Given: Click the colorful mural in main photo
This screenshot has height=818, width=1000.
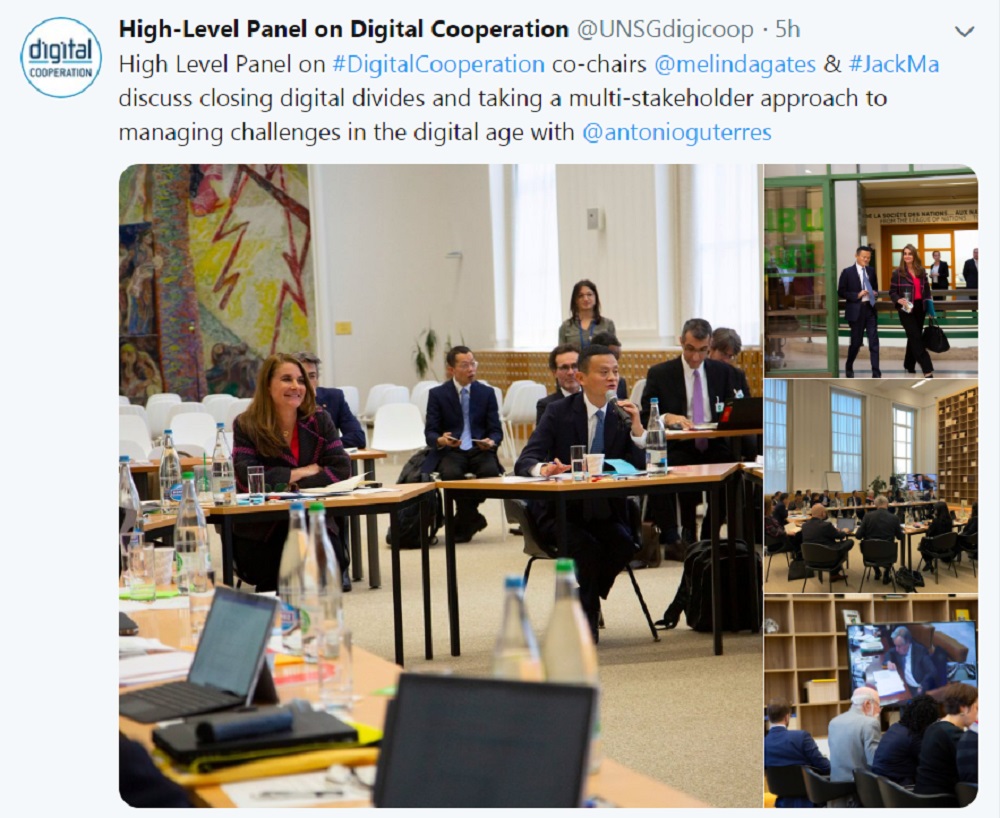Looking at the screenshot, I should pos(216,281).
